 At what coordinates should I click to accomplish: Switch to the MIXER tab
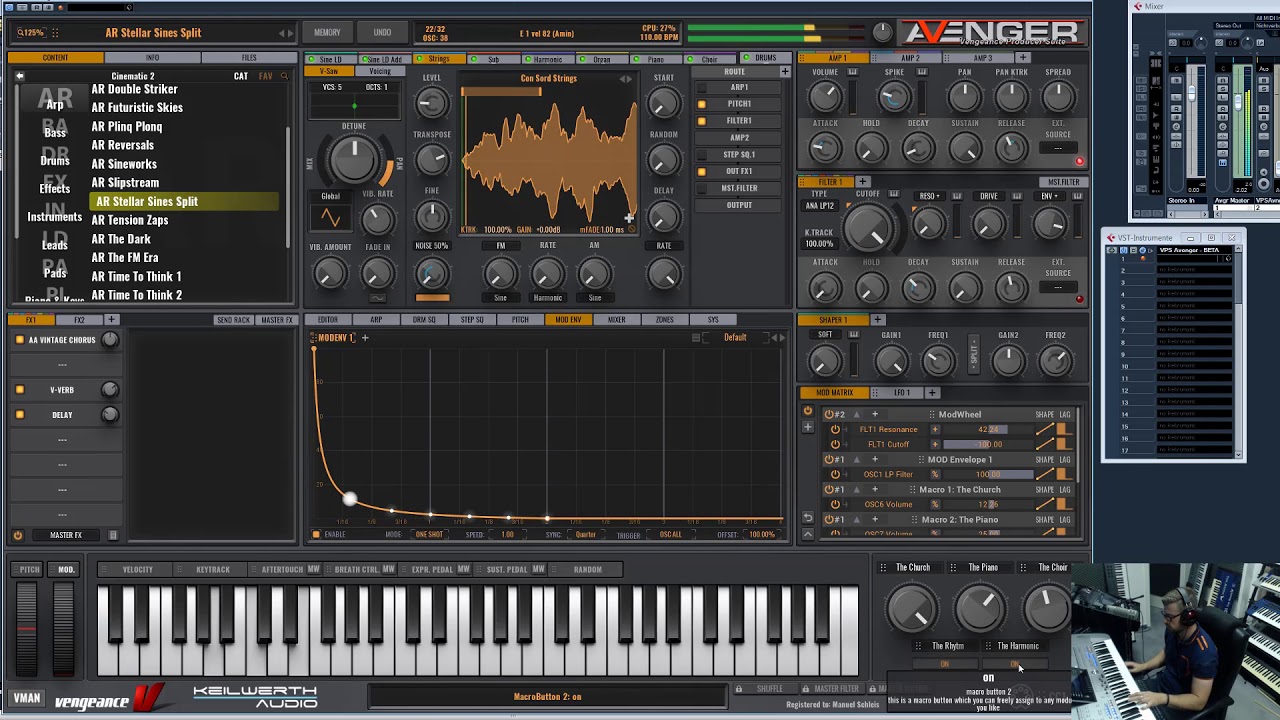(x=617, y=320)
